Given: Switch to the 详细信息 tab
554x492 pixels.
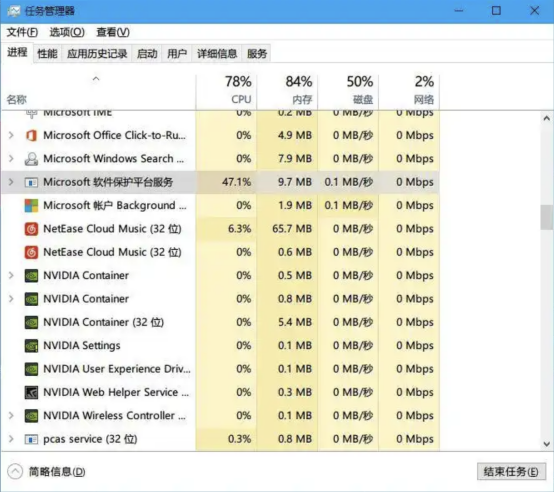Looking at the screenshot, I should coord(217,54).
